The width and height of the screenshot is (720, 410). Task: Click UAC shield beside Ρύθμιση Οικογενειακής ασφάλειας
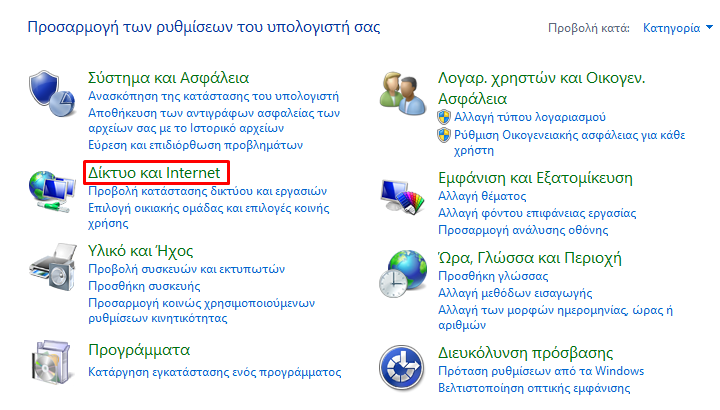(x=444, y=135)
